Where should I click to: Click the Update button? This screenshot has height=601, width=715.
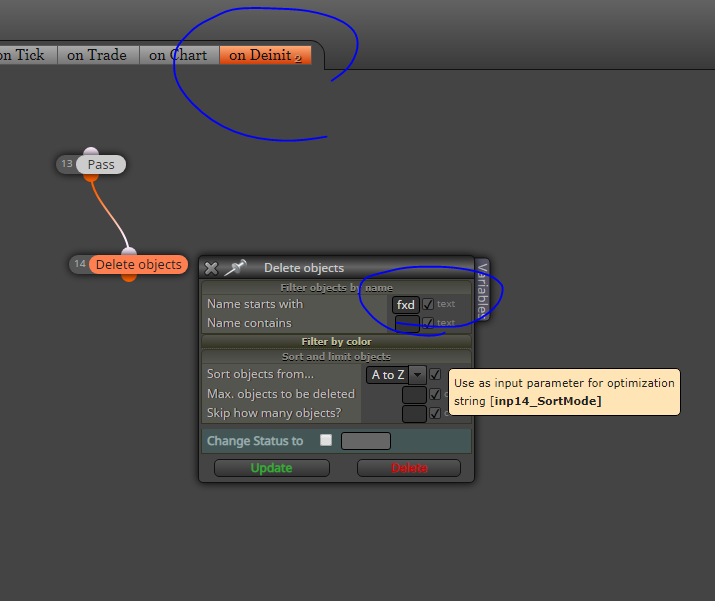272,468
